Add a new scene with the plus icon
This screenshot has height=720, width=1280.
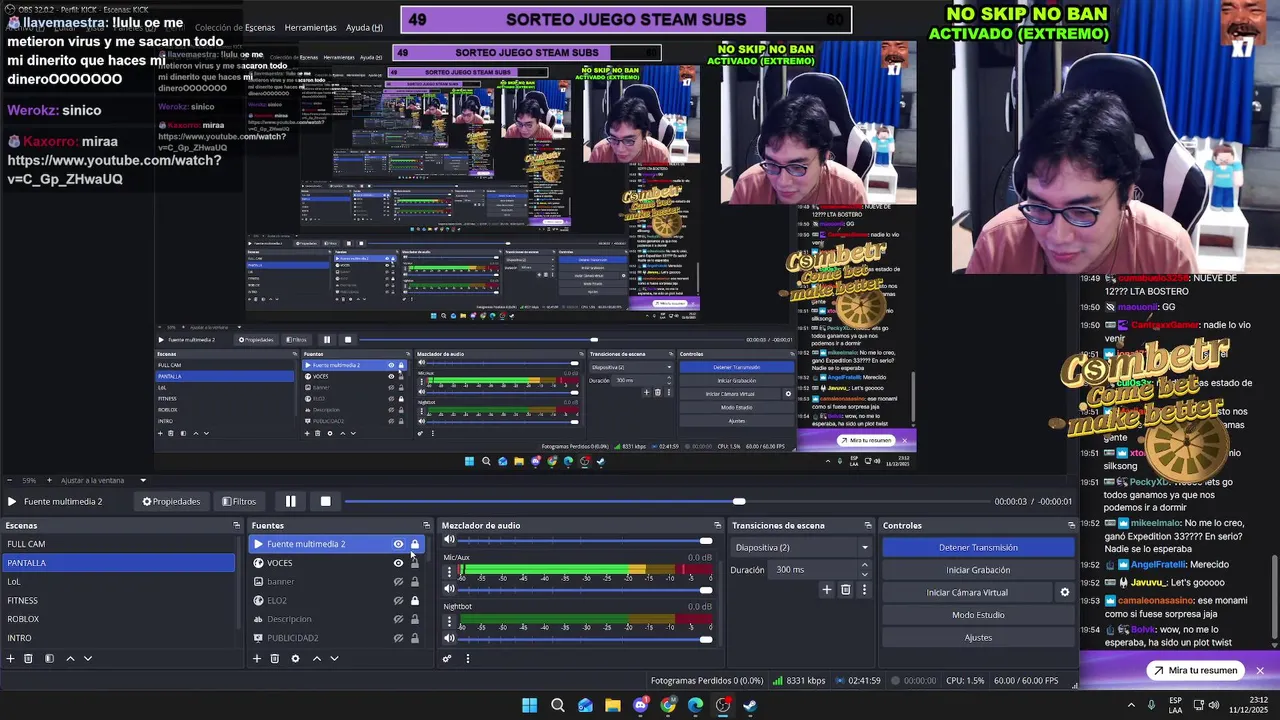(x=11, y=658)
